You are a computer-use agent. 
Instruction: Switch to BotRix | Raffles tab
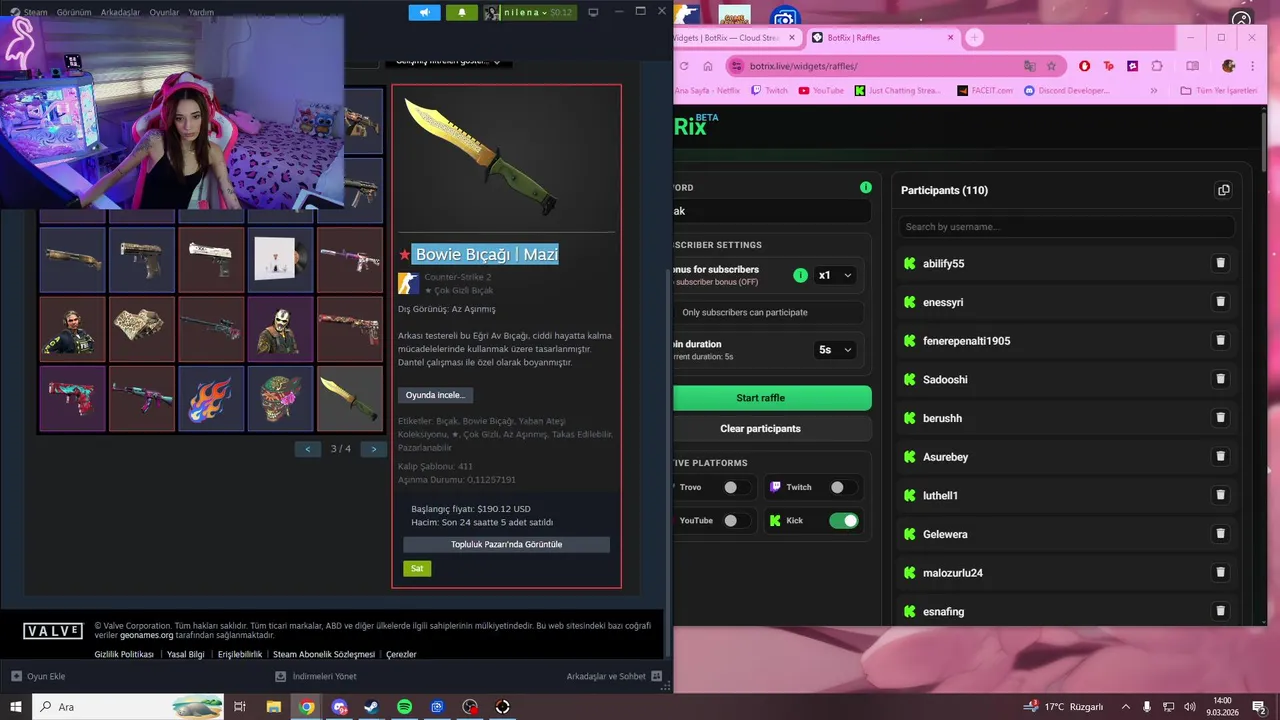coord(883,38)
